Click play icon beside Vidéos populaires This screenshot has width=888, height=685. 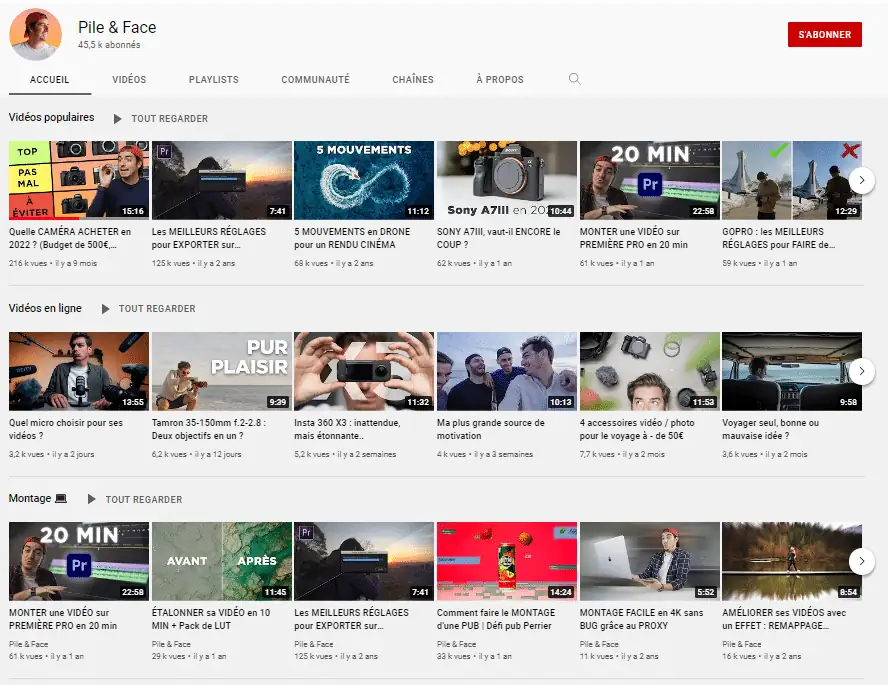click(x=117, y=119)
